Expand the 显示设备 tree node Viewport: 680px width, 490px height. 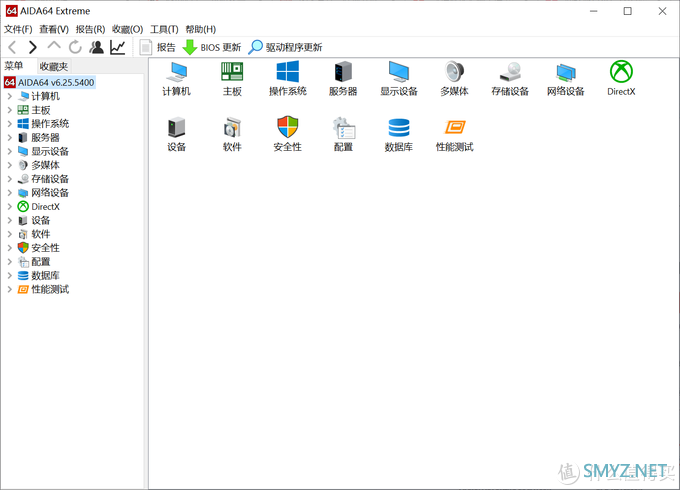(10, 151)
